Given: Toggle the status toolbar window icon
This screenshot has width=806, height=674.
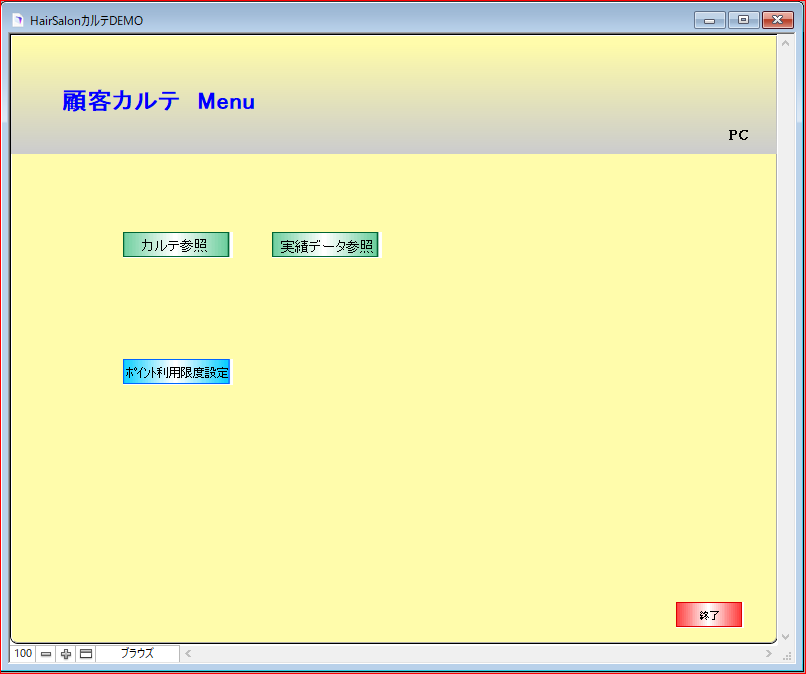Looking at the screenshot, I should tap(86, 654).
